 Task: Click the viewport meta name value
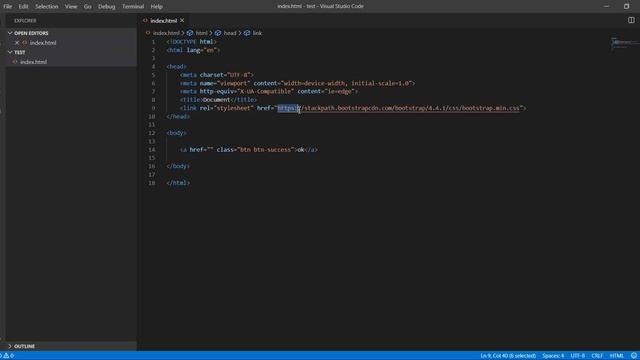[233, 83]
